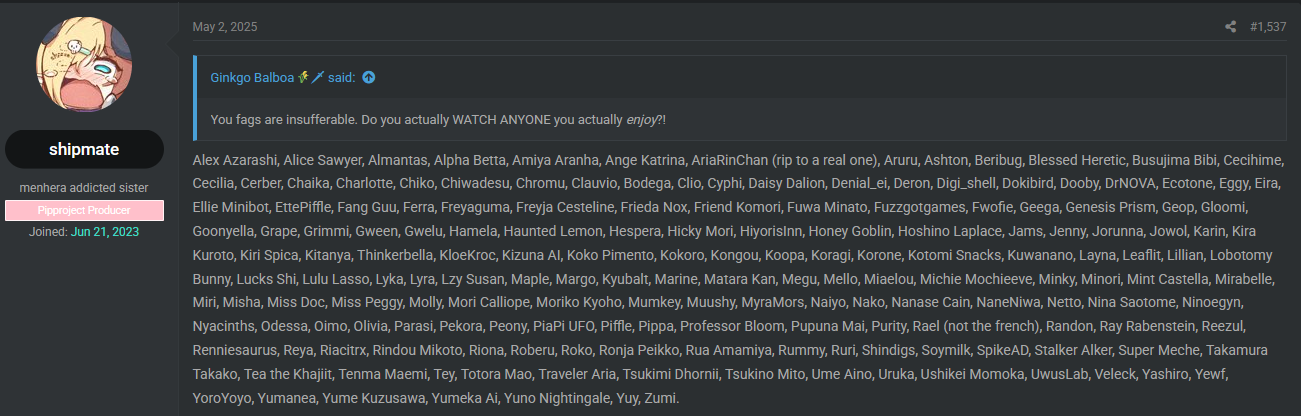Open the #1,537 post permalink

(1268, 26)
